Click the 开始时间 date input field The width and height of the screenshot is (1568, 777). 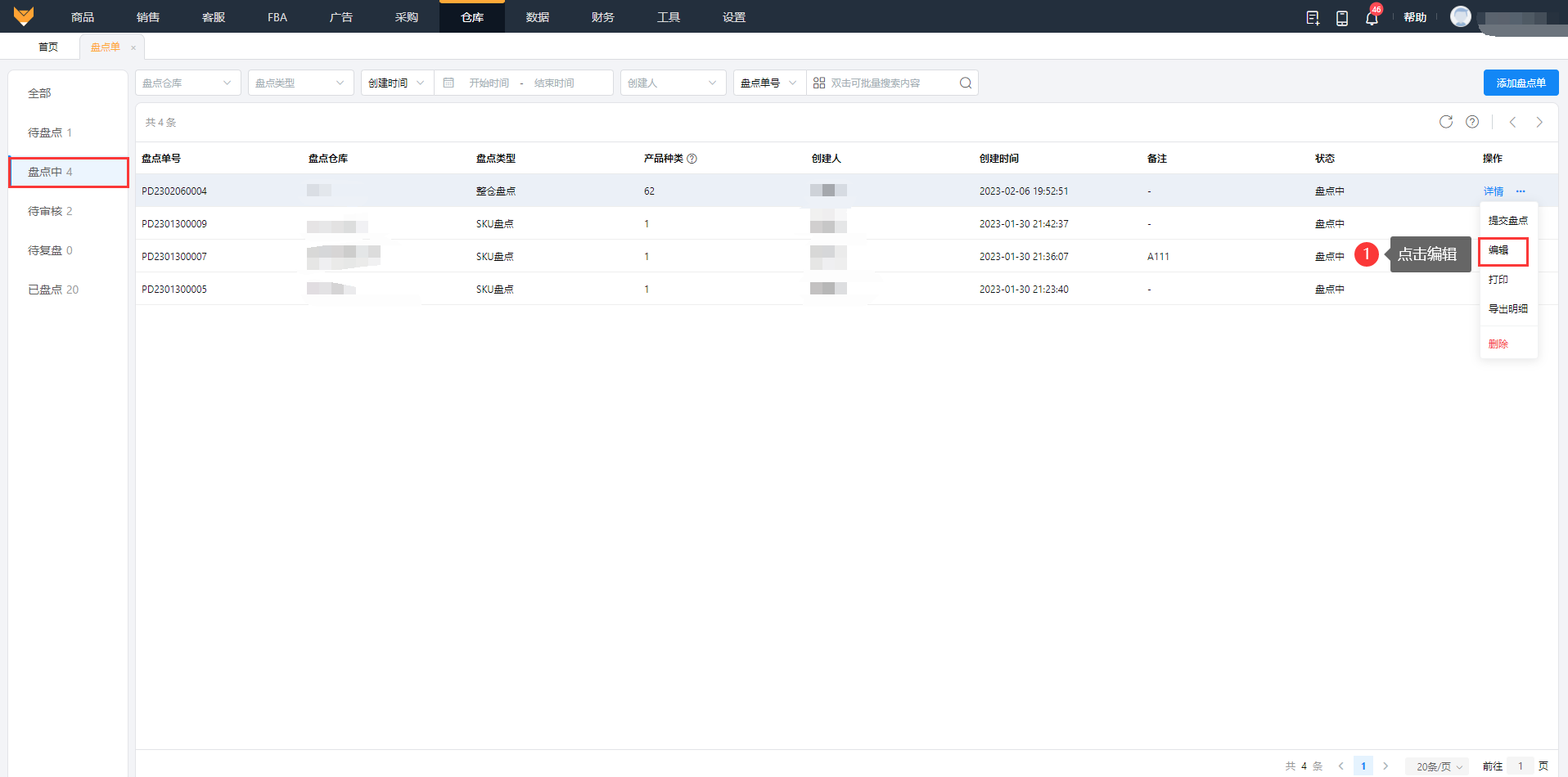click(489, 83)
